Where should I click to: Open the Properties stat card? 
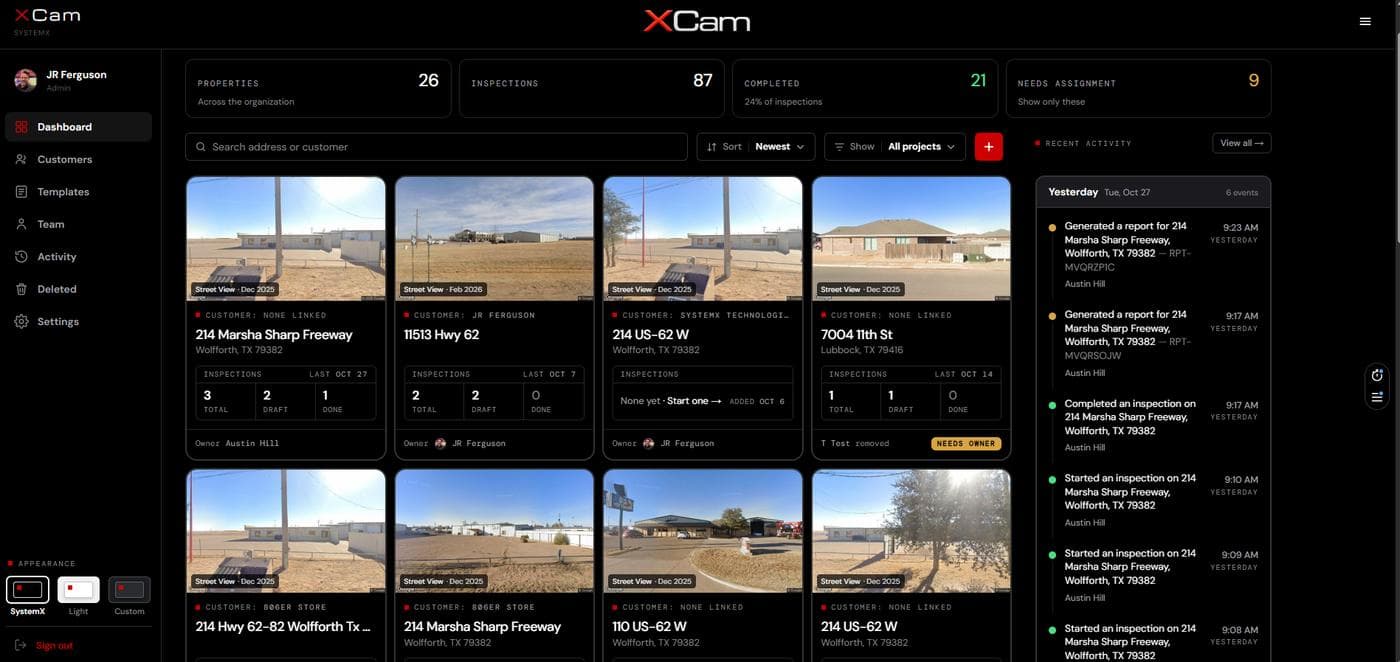pyautogui.click(x=318, y=89)
